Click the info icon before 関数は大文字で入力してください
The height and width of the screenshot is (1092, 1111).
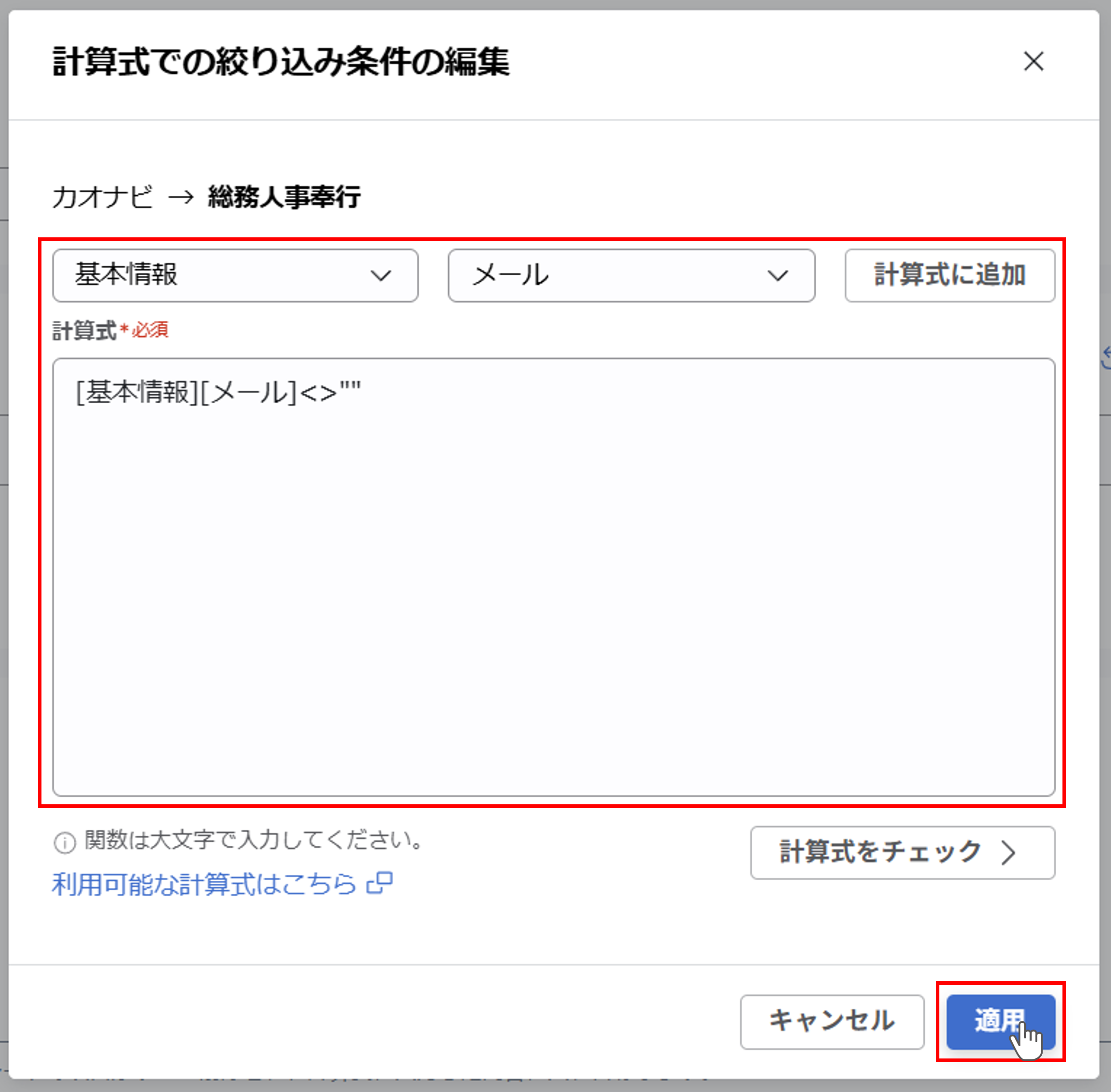click(x=64, y=843)
